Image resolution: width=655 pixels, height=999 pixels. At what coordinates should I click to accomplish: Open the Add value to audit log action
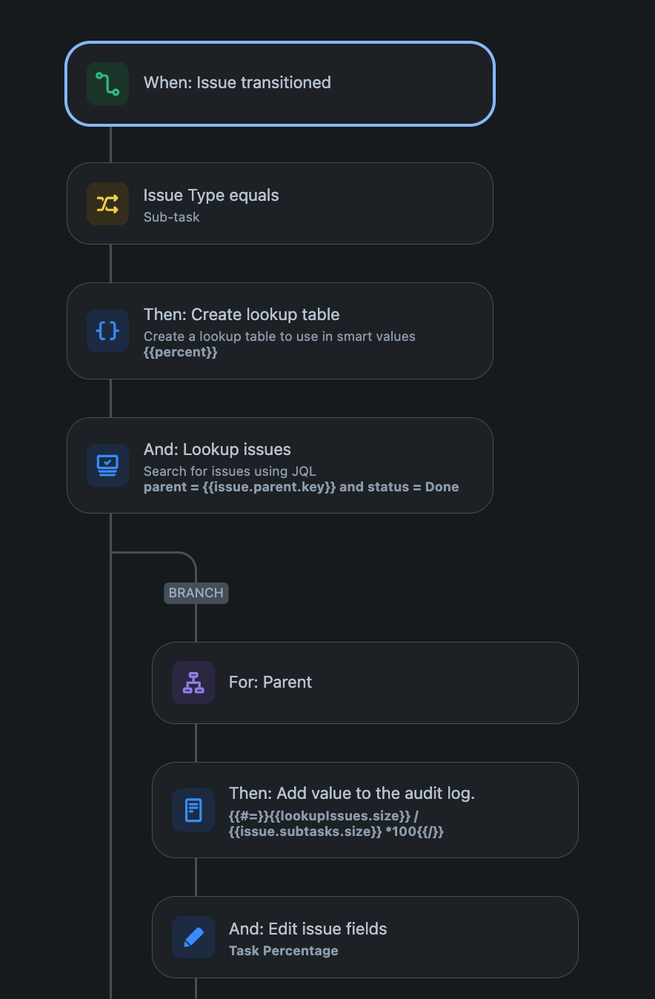[x=365, y=810]
